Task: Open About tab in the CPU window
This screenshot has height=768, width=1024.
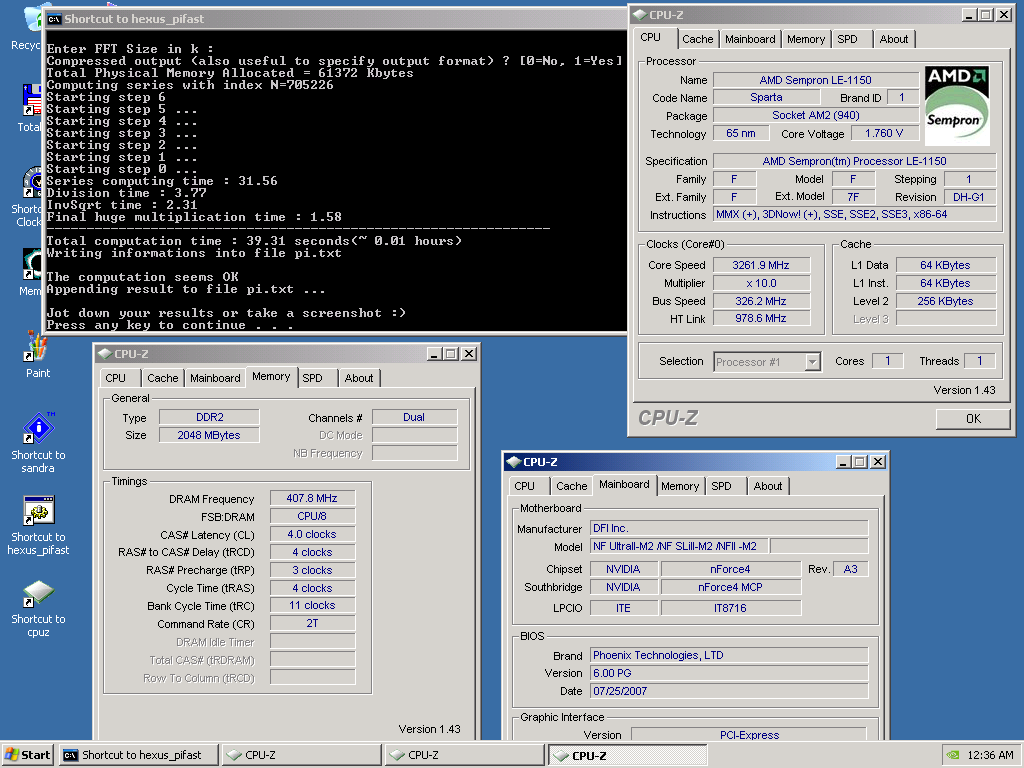Action: (893, 39)
